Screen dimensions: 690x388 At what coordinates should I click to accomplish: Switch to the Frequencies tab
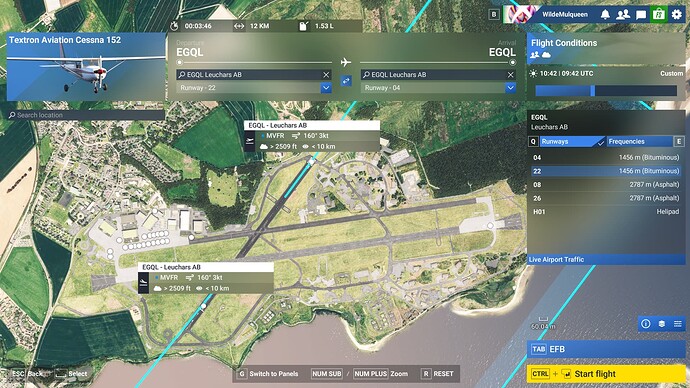click(x=640, y=142)
